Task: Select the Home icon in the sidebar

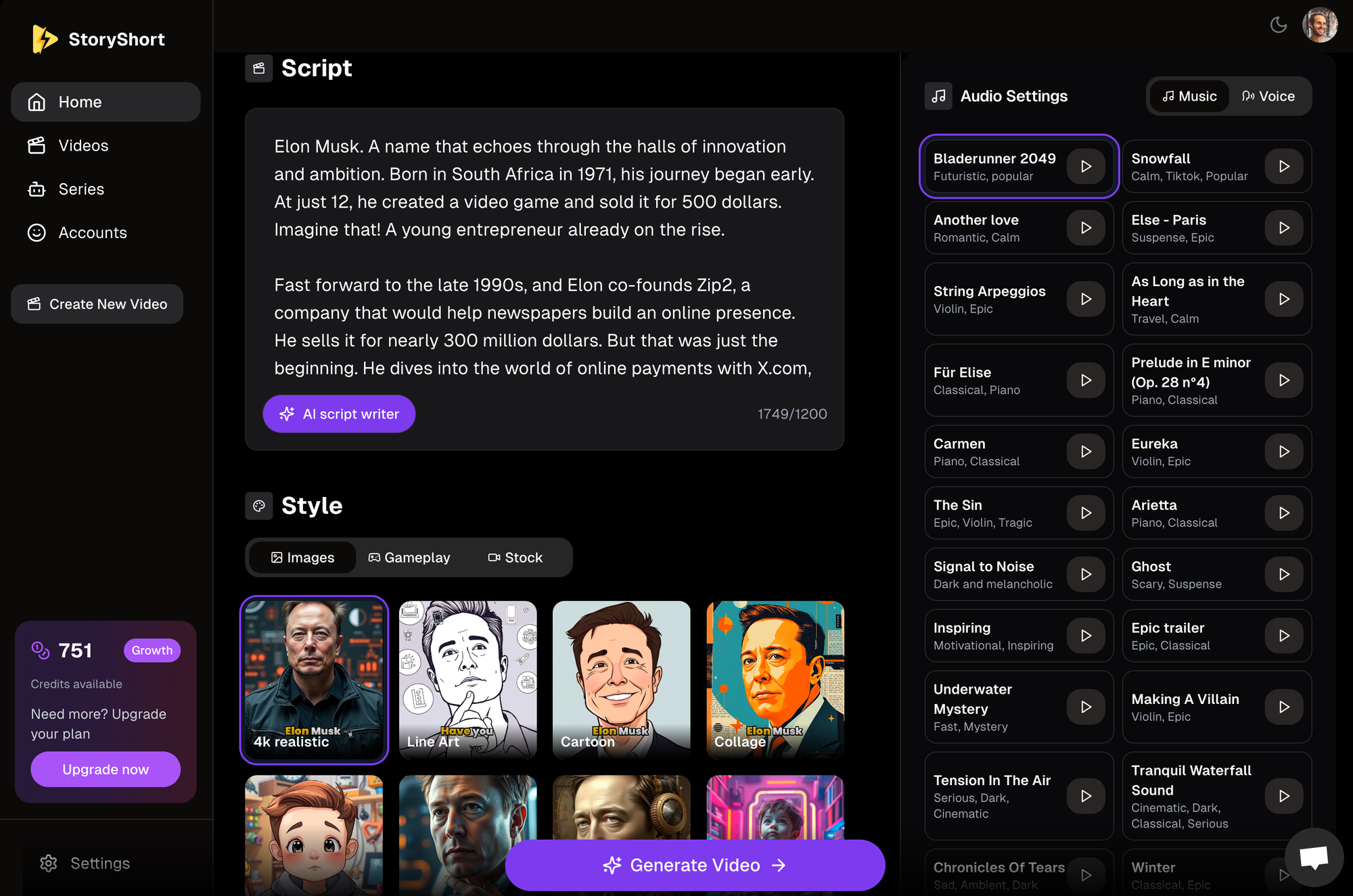Action: [x=37, y=101]
